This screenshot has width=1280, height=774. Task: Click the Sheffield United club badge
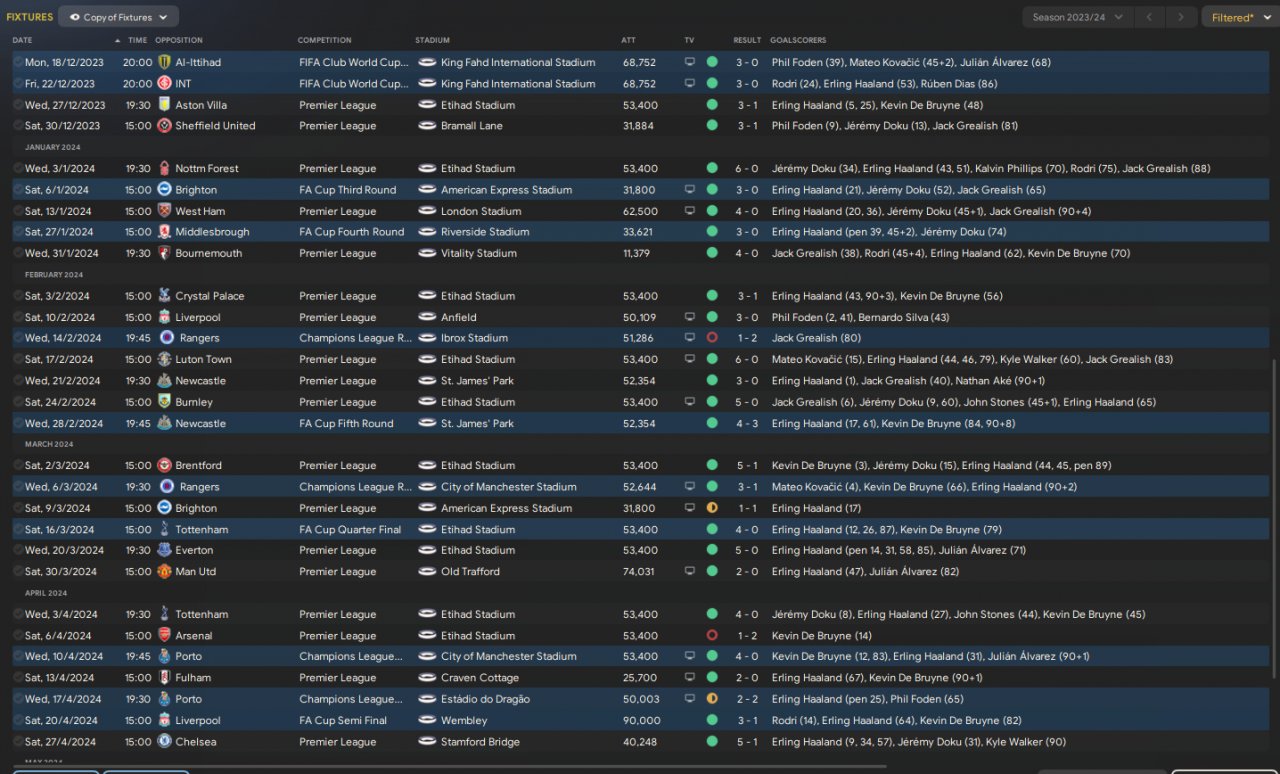164,126
